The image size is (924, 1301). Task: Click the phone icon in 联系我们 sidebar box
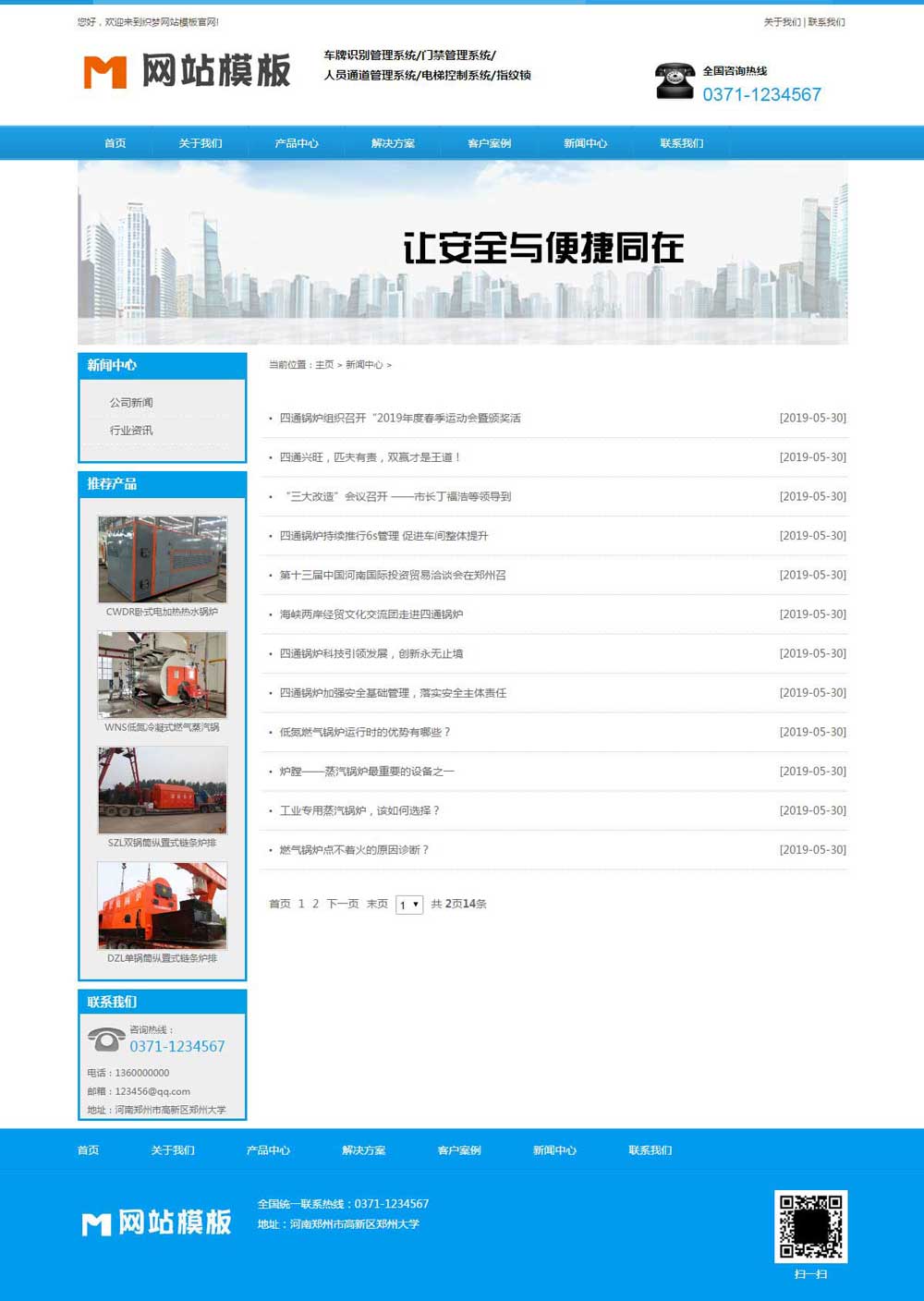(104, 1039)
